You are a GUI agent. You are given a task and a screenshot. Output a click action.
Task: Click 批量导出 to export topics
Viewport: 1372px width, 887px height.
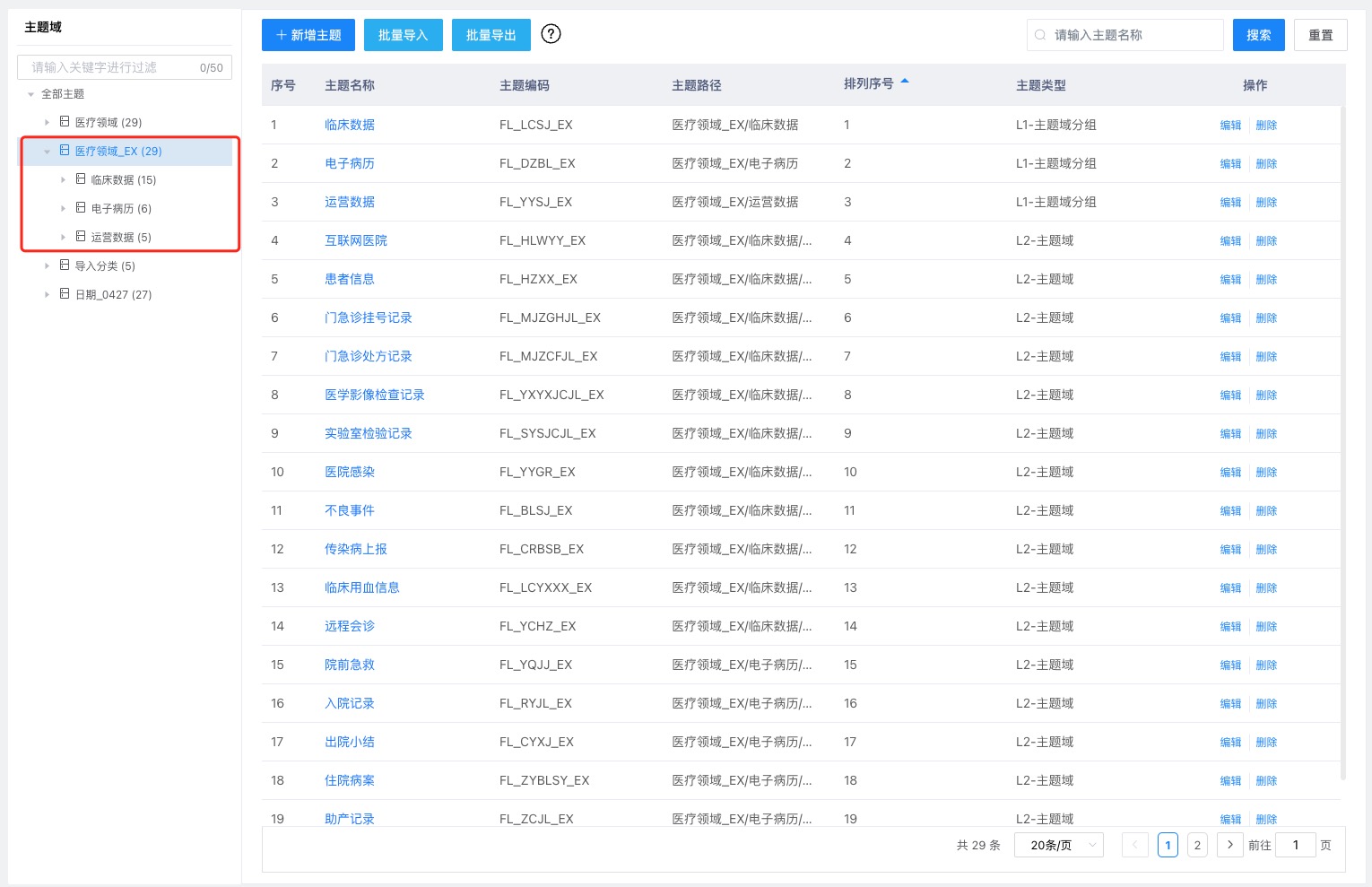pos(491,35)
